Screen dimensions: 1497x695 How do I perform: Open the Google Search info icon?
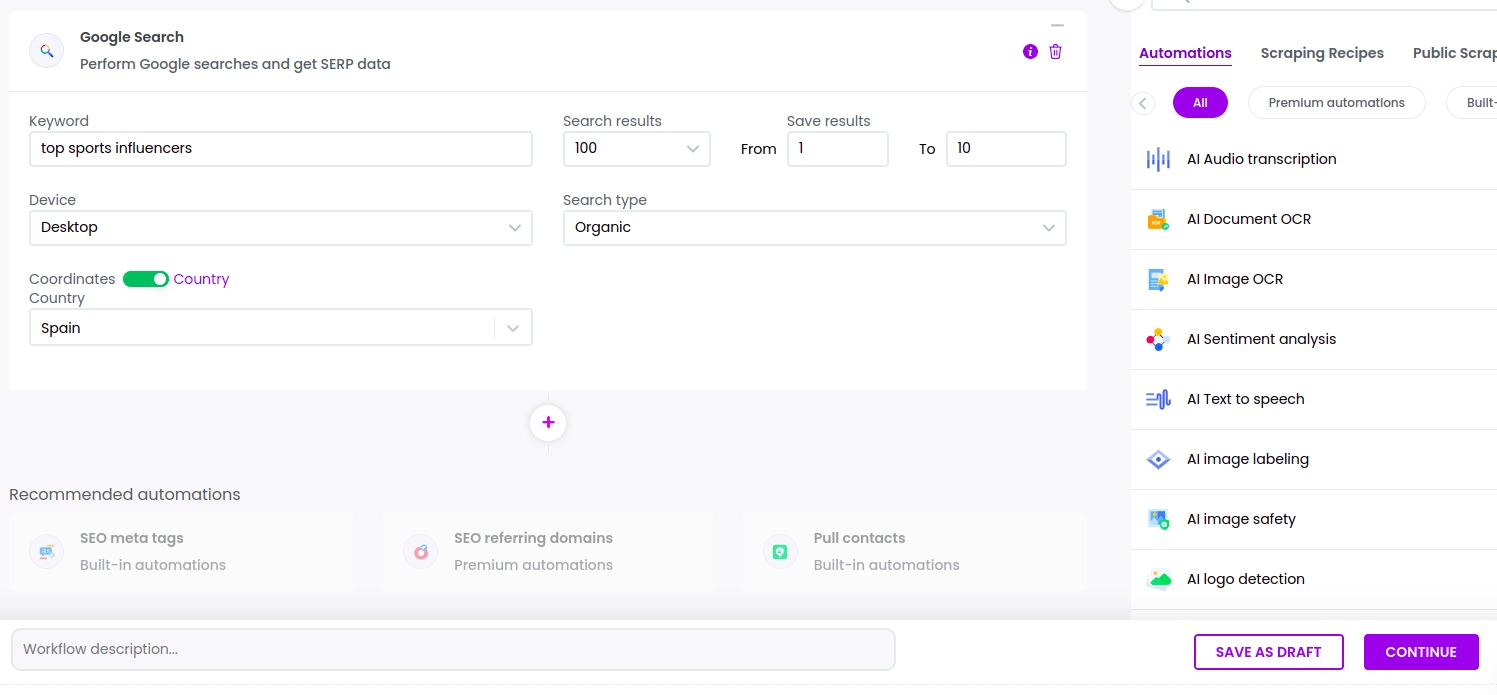pos(1030,52)
